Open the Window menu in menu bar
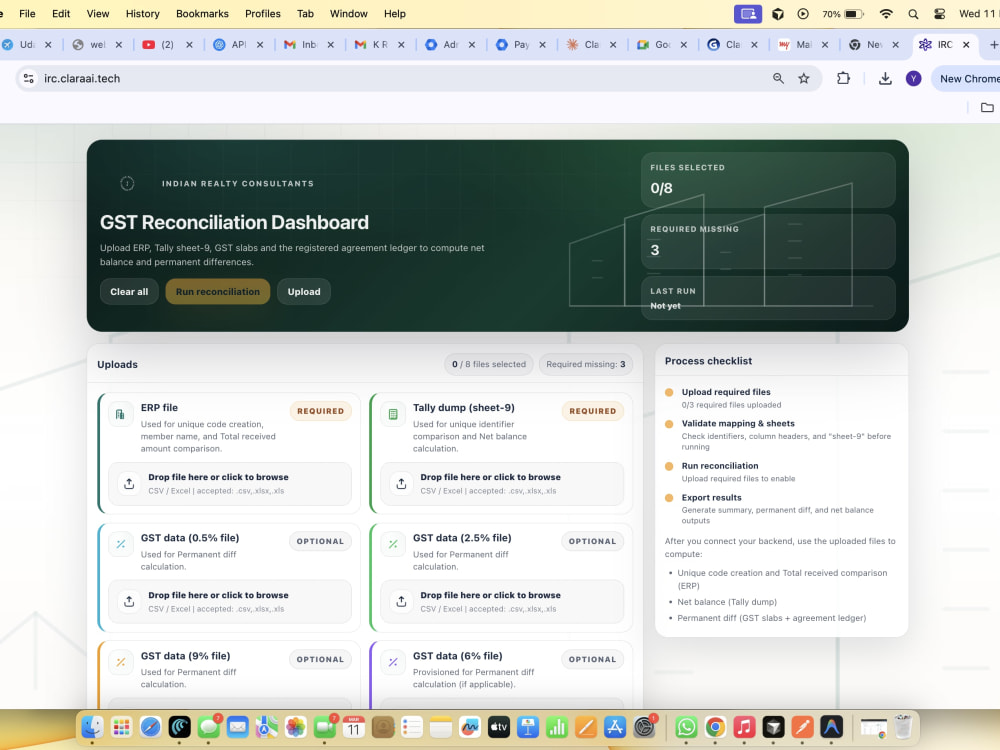 [348, 13]
